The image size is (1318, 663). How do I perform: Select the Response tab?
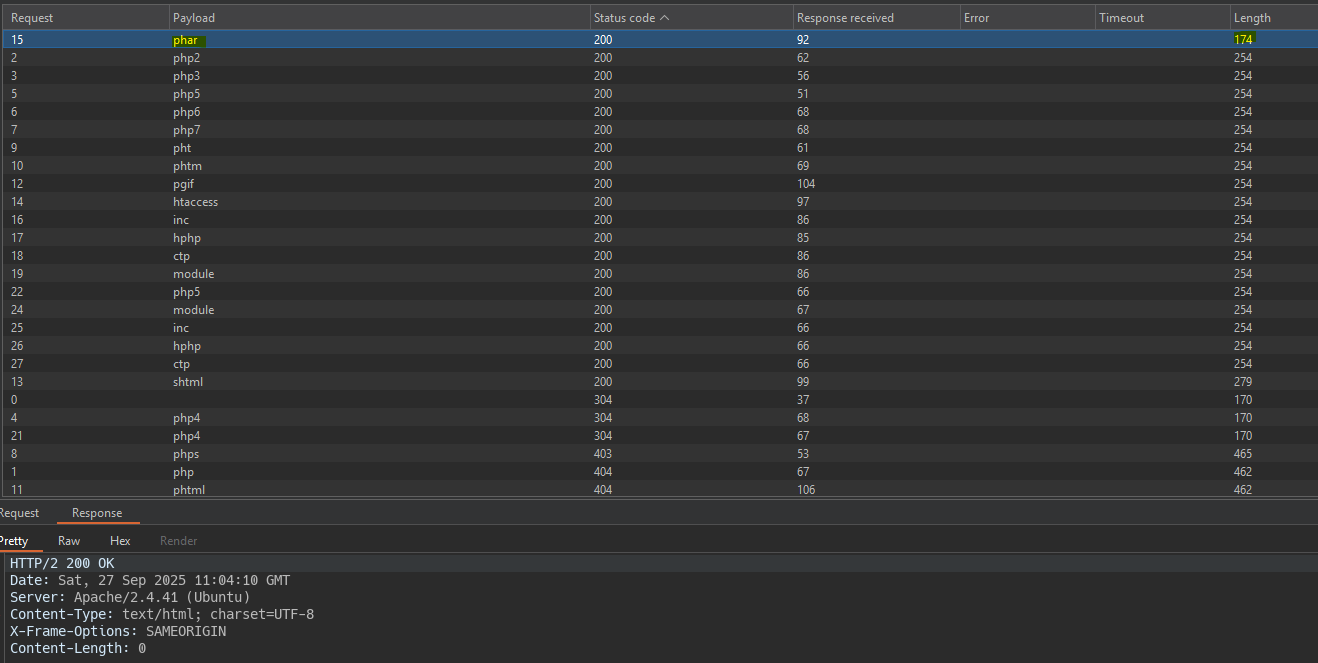97,513
